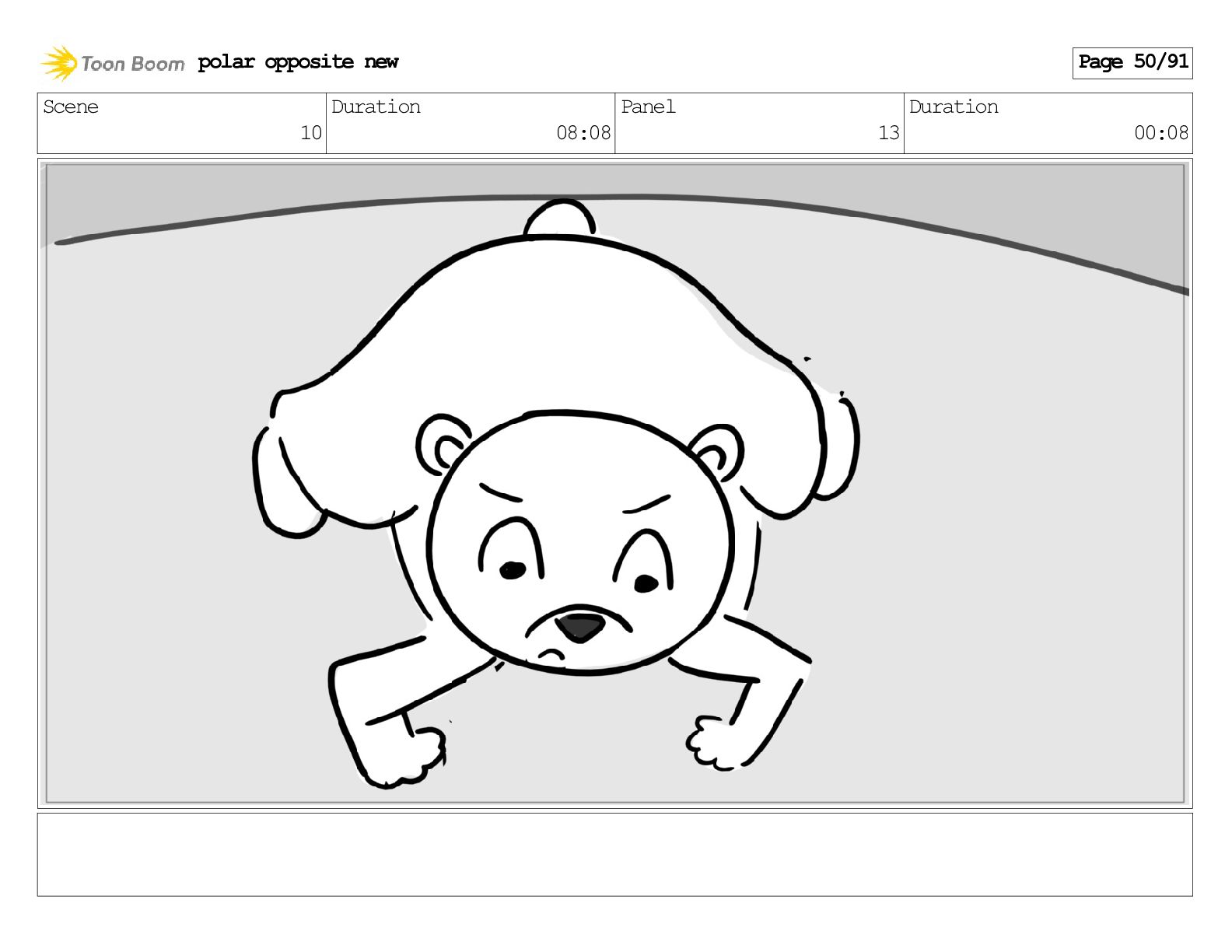
Task: Click the 'Page 50/91' indicator
Action: [1132, 62]
